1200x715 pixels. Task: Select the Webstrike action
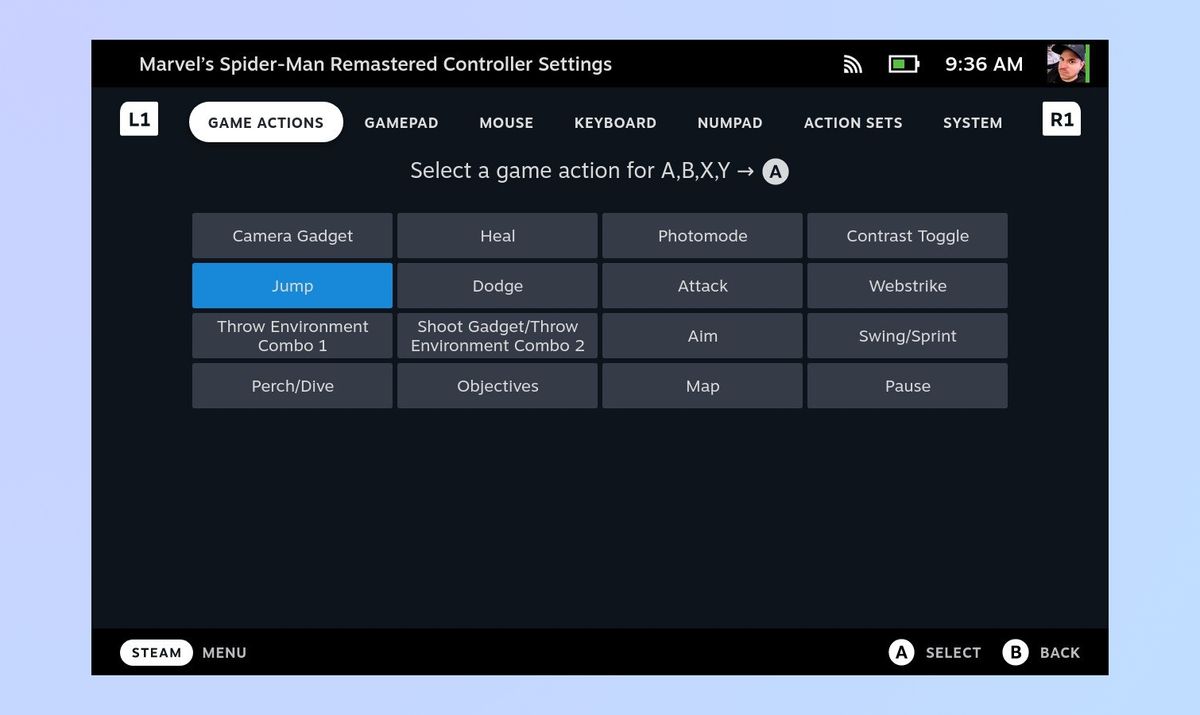tap(907, 285)
